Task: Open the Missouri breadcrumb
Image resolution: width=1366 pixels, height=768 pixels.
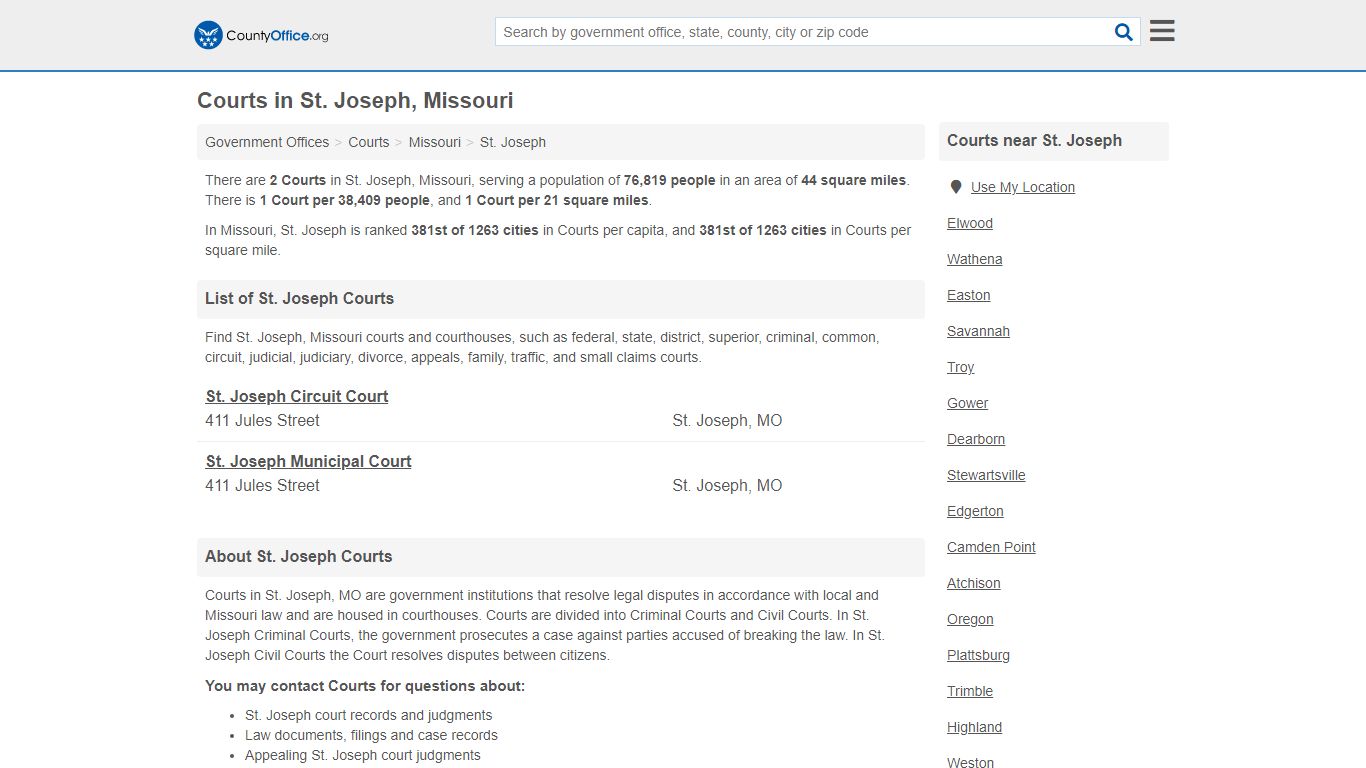Action: [435, 142]
